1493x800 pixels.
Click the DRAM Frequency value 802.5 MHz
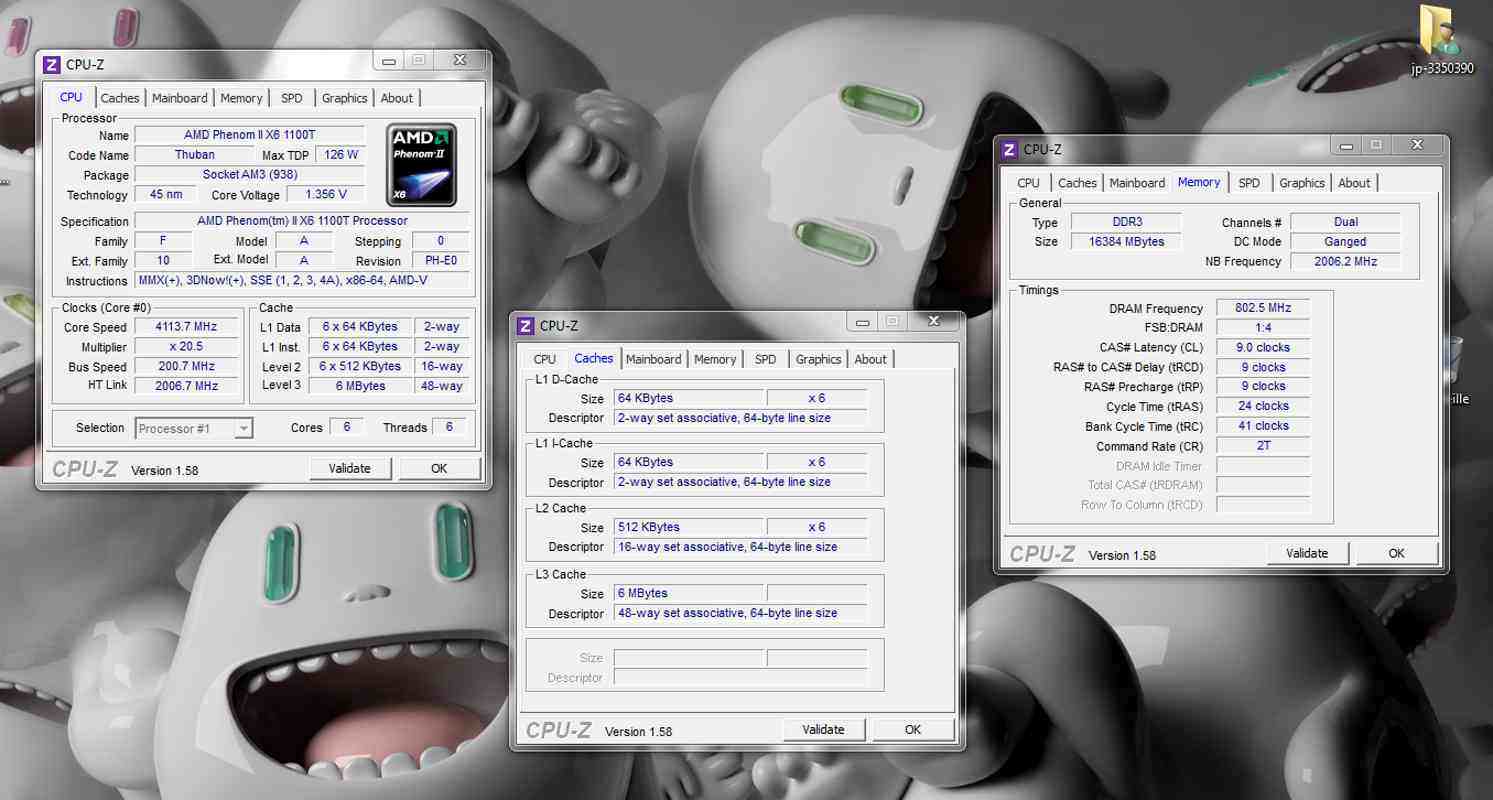[1263, 308]
